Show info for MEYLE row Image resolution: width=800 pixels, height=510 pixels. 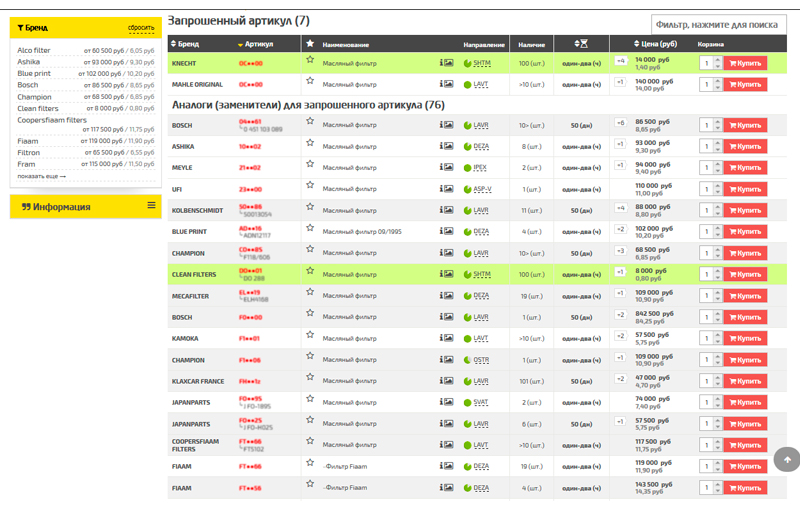click(441, 167)
